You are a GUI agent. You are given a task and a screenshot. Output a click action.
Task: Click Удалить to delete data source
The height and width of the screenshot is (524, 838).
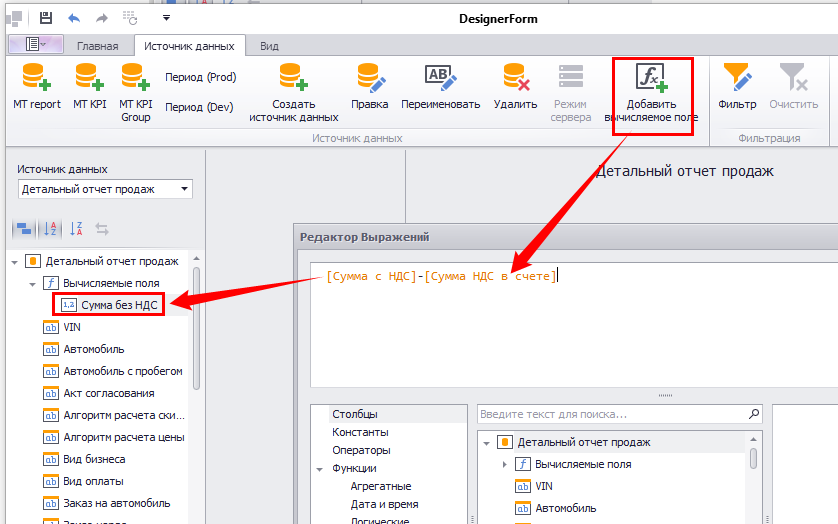click(x=516, y=78)
